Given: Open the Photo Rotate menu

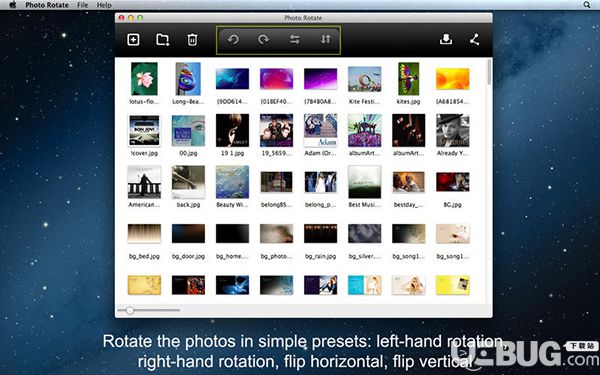Looking at the screenshot, I should [47, 5].
